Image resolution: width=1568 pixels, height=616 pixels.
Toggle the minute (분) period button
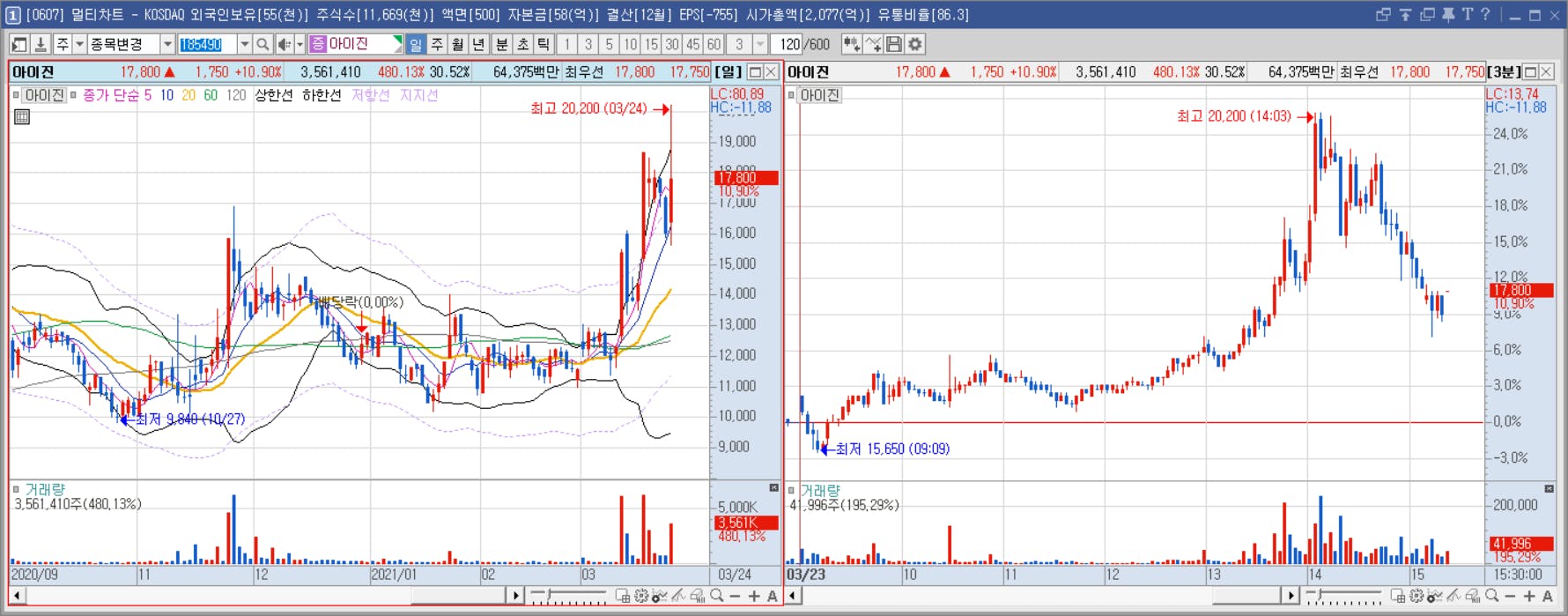pos(501,44)
